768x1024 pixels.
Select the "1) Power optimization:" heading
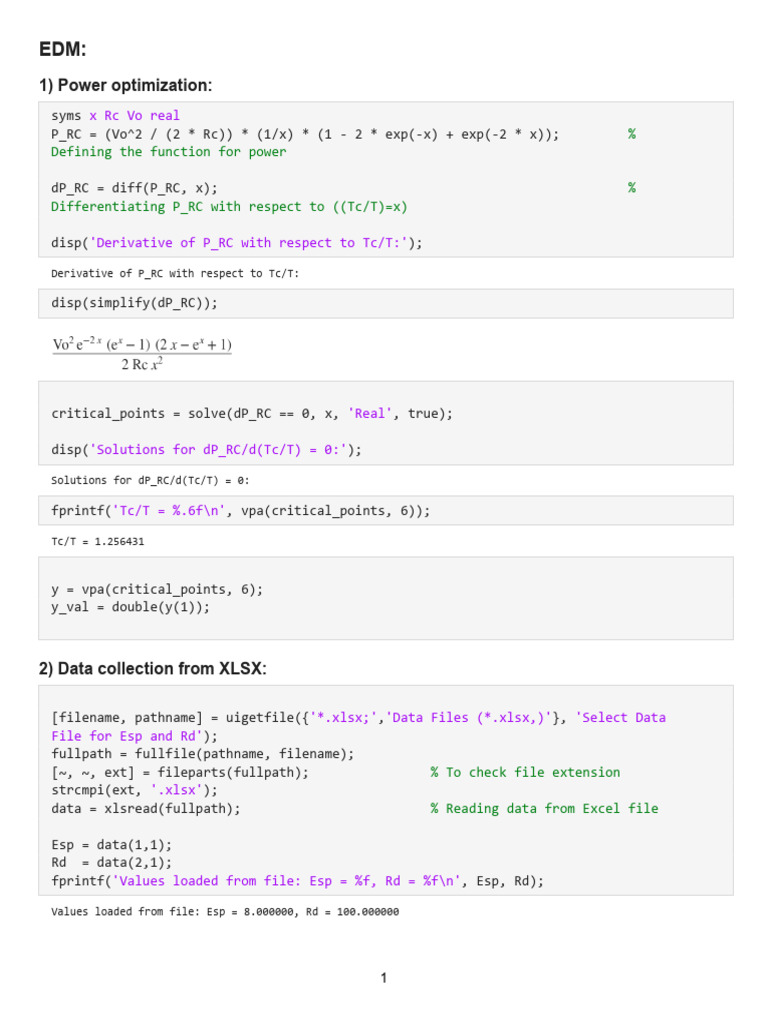coord(125,86)
